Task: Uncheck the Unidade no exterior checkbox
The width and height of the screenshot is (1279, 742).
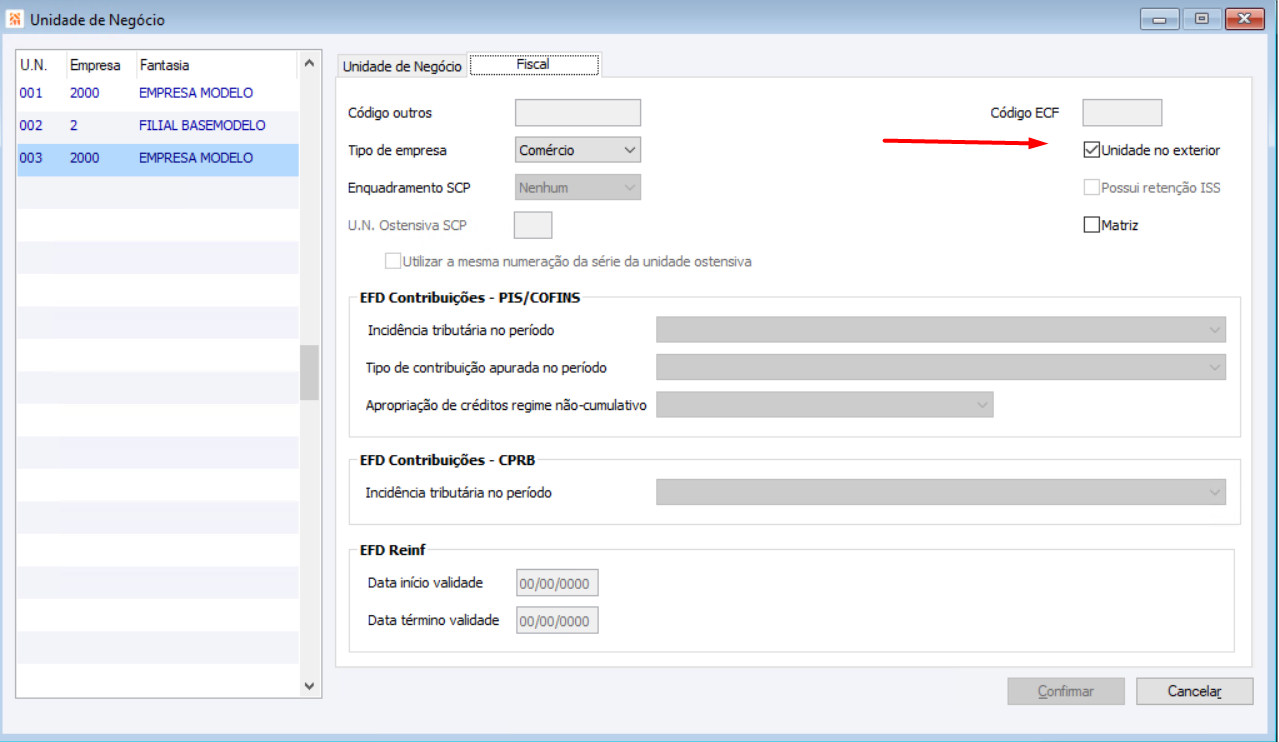Action: [x=1092, y=151]
